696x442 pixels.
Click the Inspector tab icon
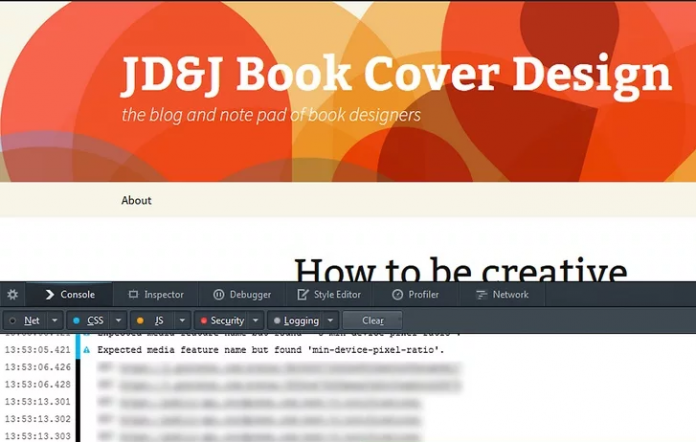coord(133,295)
